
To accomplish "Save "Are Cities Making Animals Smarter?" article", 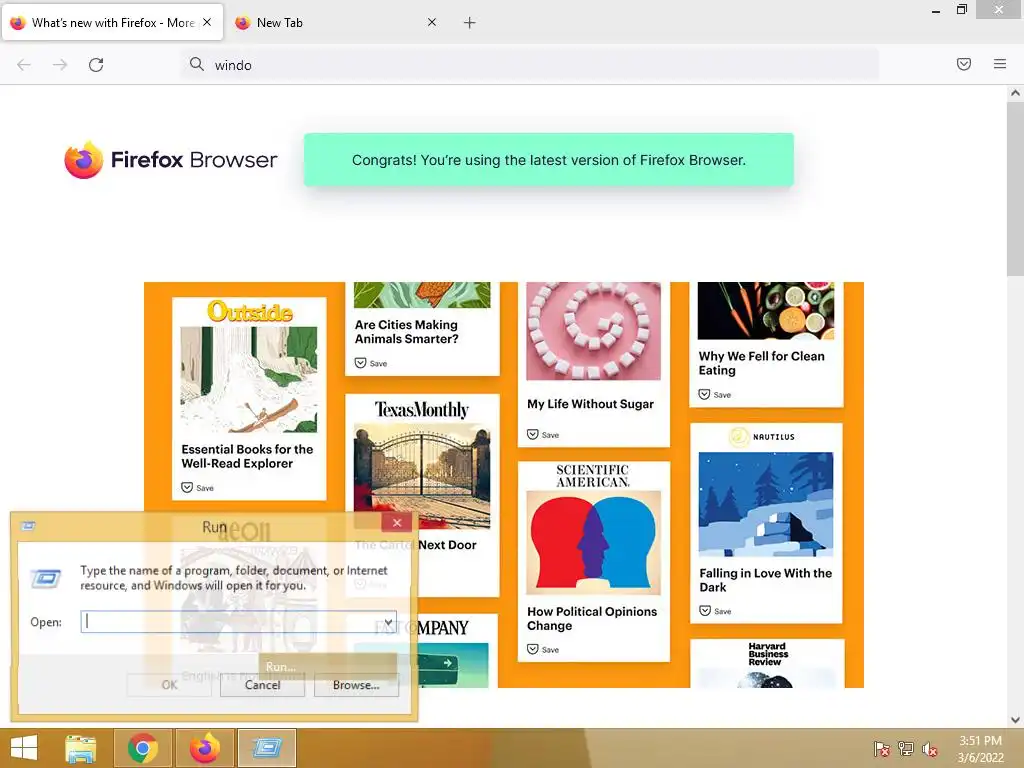I will (371, 363).
